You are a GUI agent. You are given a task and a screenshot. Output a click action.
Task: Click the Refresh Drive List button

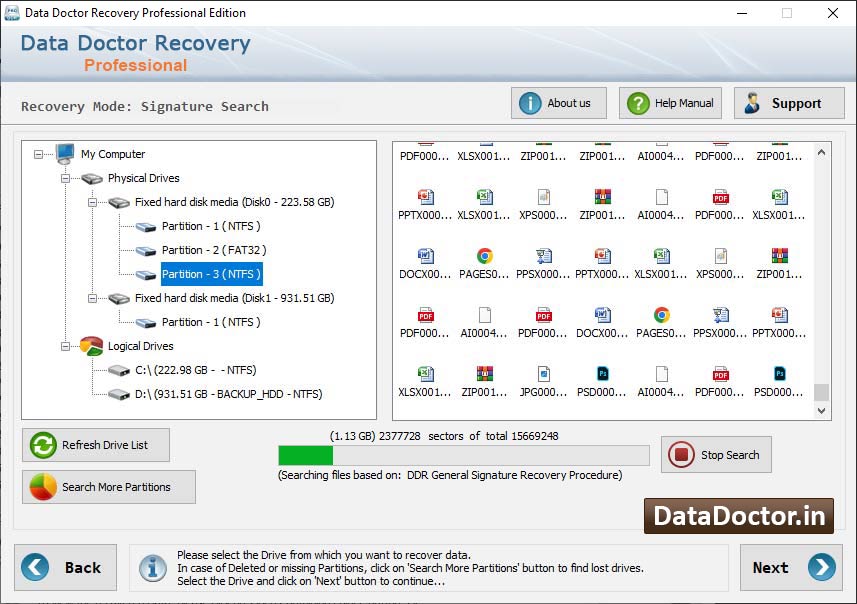tap(95, 445)
